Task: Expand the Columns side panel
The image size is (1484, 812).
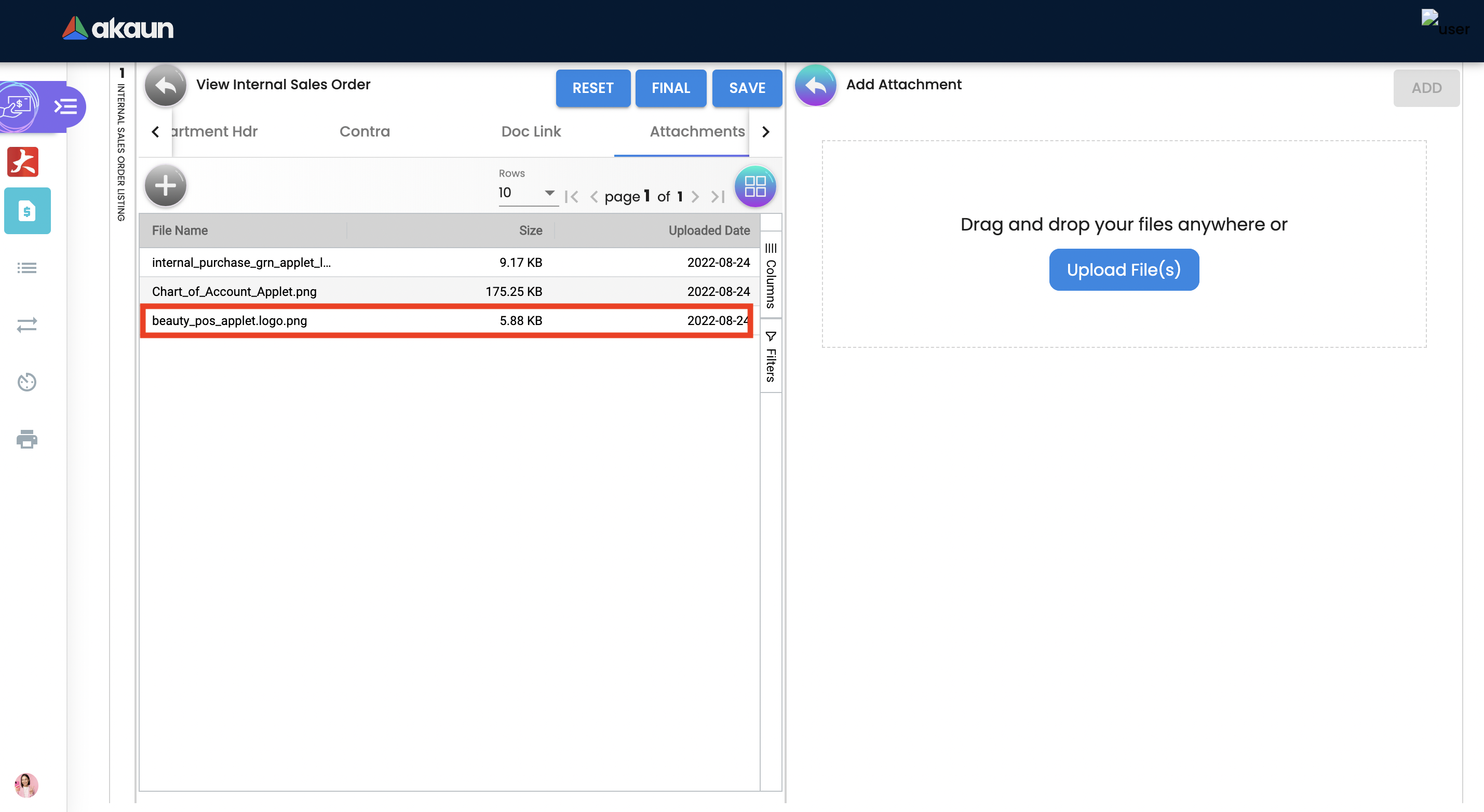Action: 771,275
